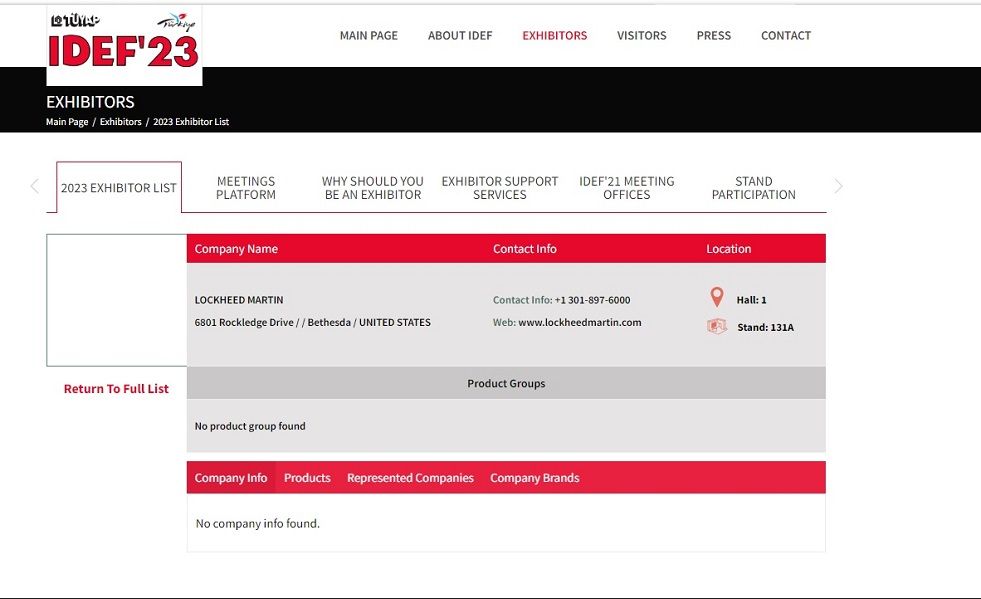Go to the Visitors menu item
This screenshot has height=599, width=981.
(x=641, y=36)
